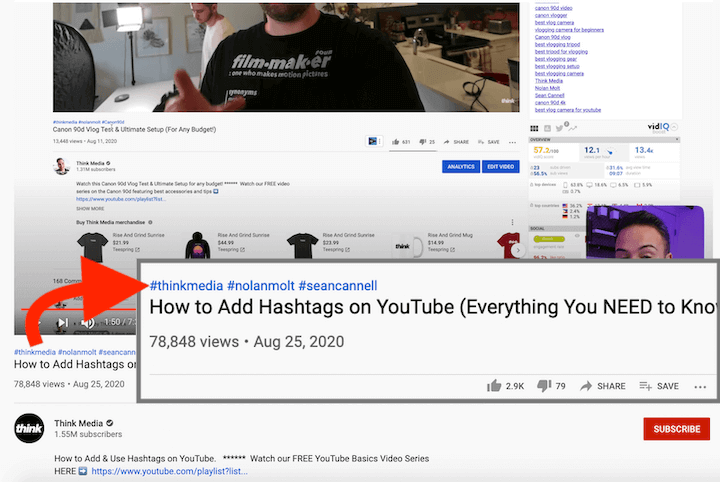Click Think Media channel name with 1.55M subscribers
The image size is (720, 482).
pyautogui.click(x=79, y=423)
